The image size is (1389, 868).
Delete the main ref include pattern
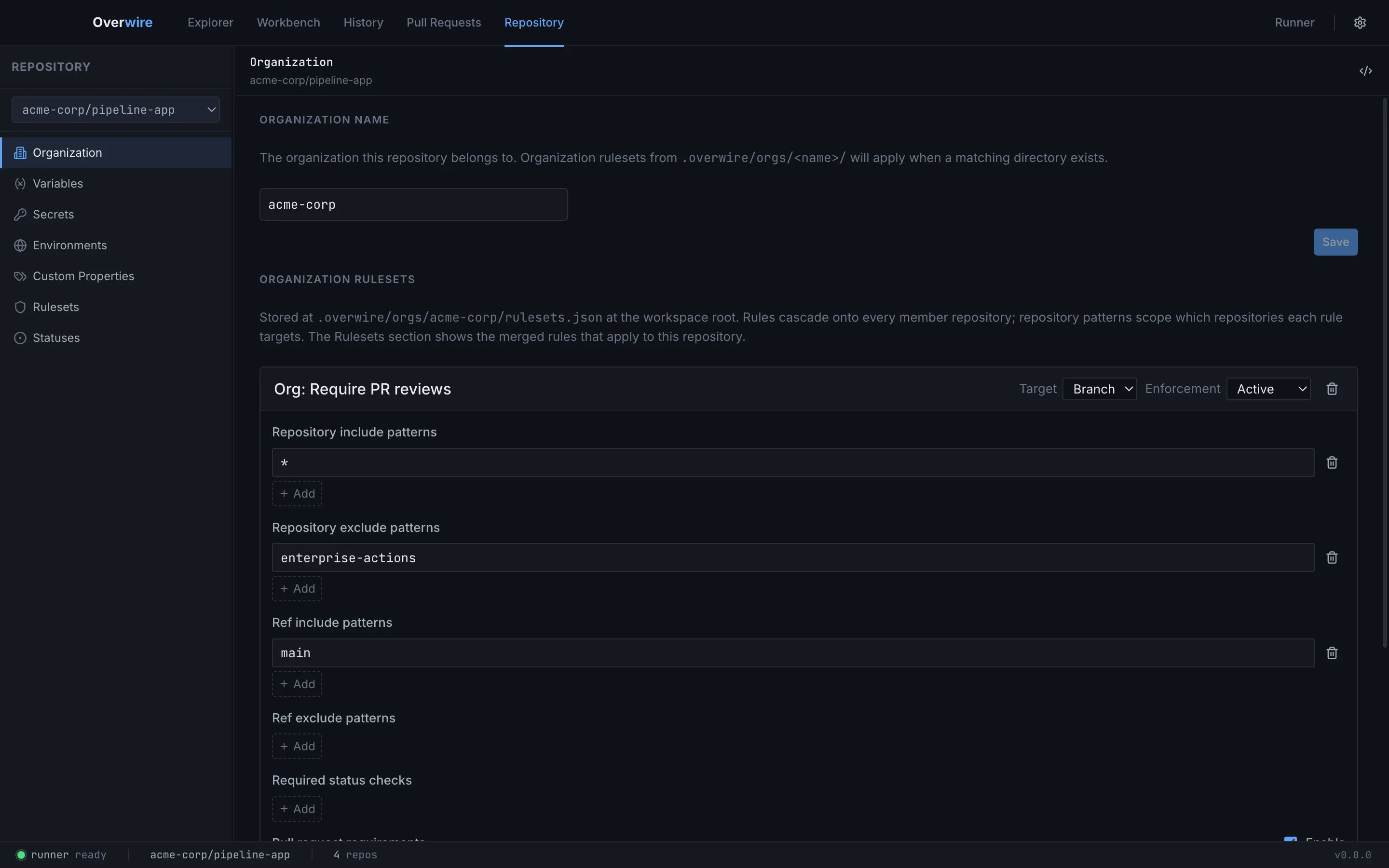pos(1332,653)
